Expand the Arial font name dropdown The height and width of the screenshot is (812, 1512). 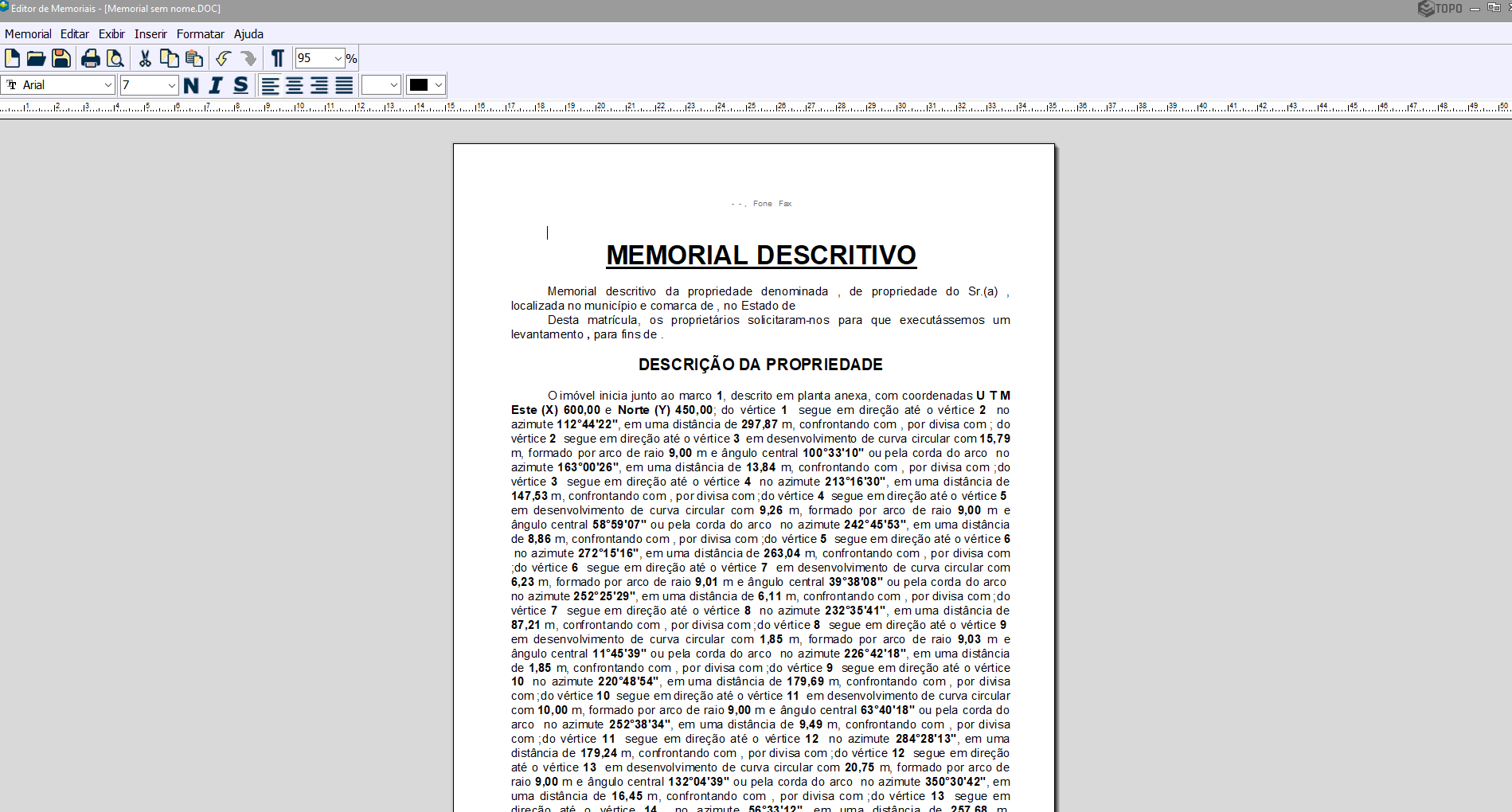tap(108, 85)
